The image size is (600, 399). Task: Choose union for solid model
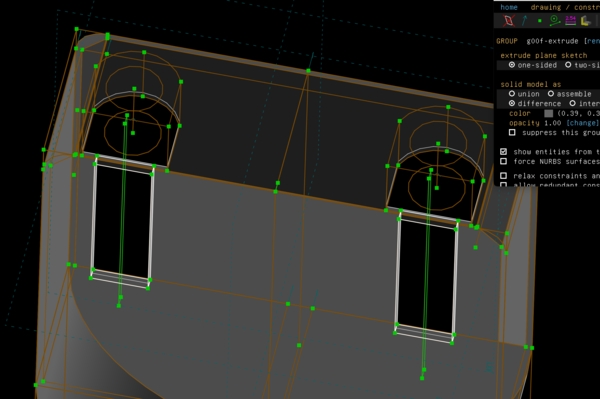[524, 94]
